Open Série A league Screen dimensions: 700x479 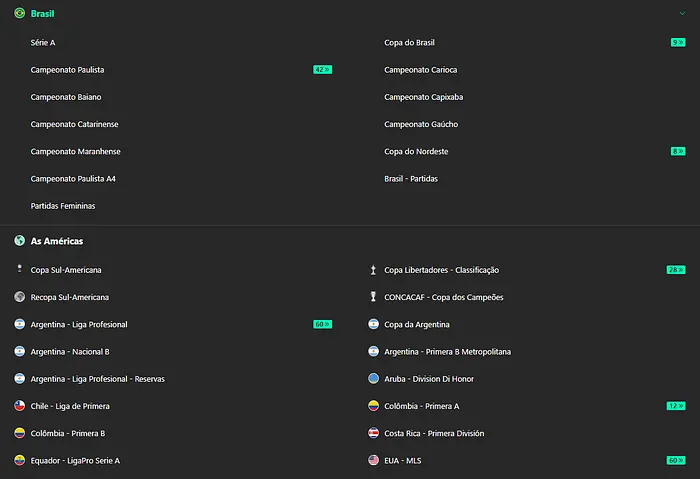[x=43, y=43]
